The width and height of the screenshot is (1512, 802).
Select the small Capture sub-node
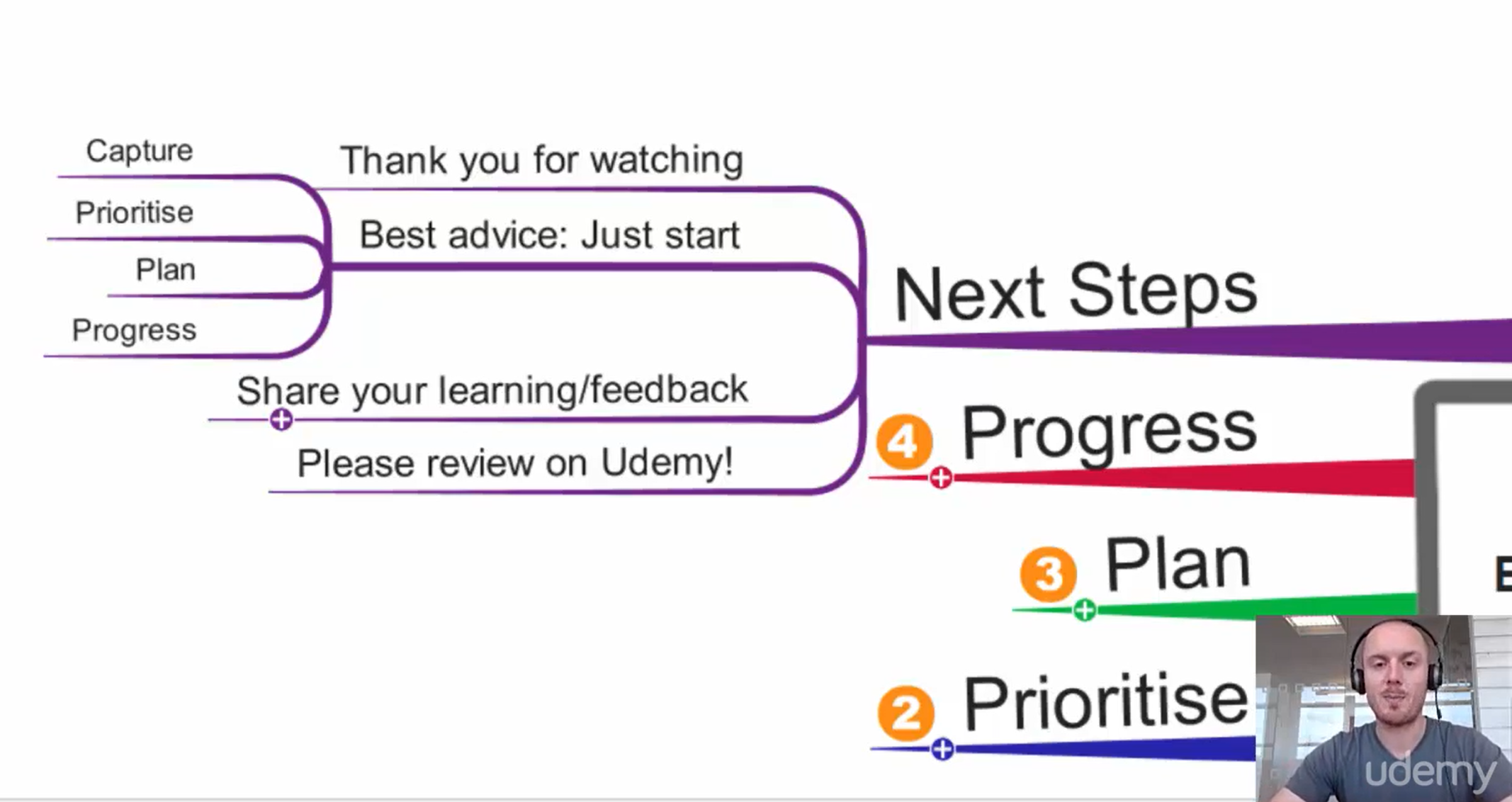click(x=140, y=151)
